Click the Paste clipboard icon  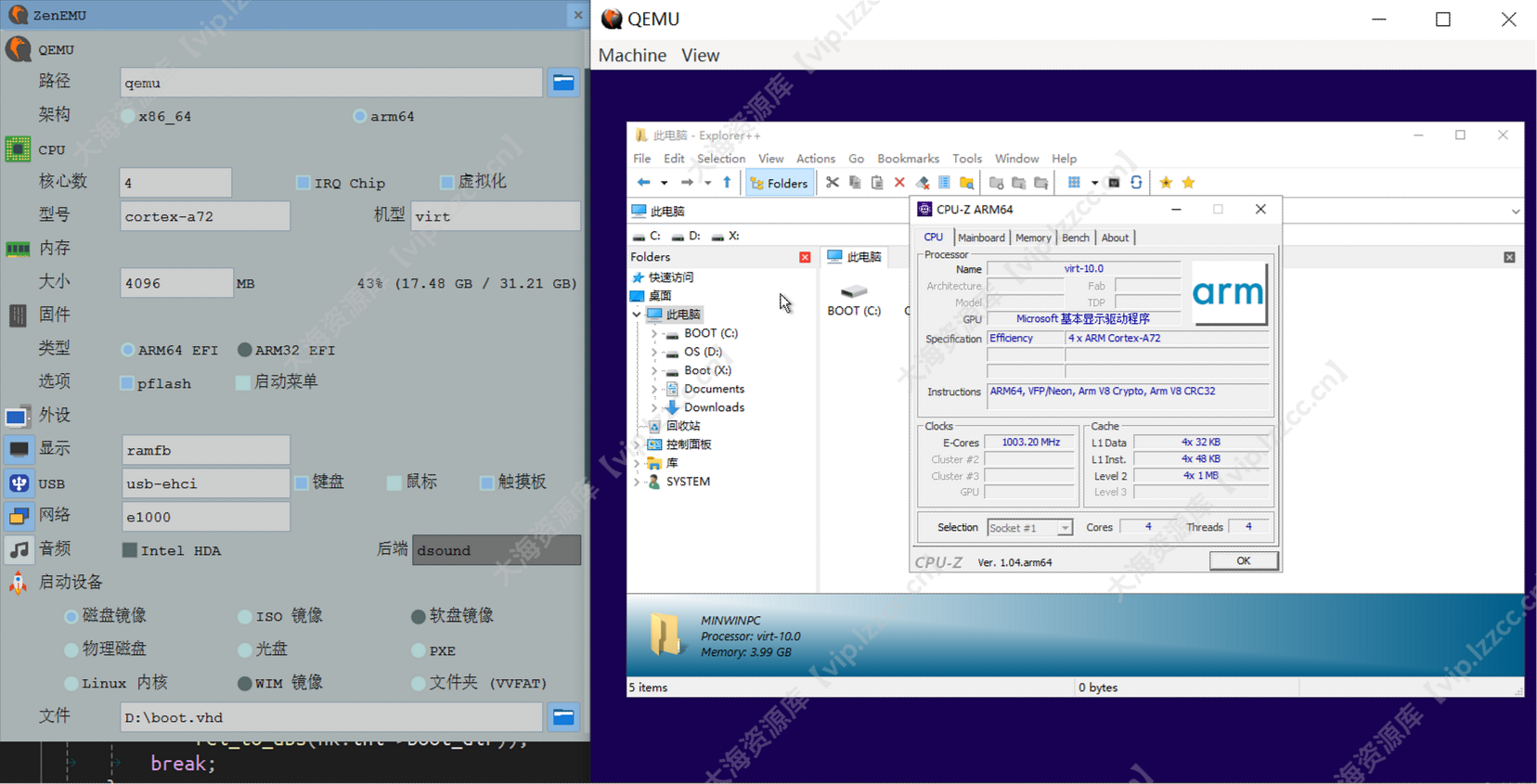coord(877,183)
